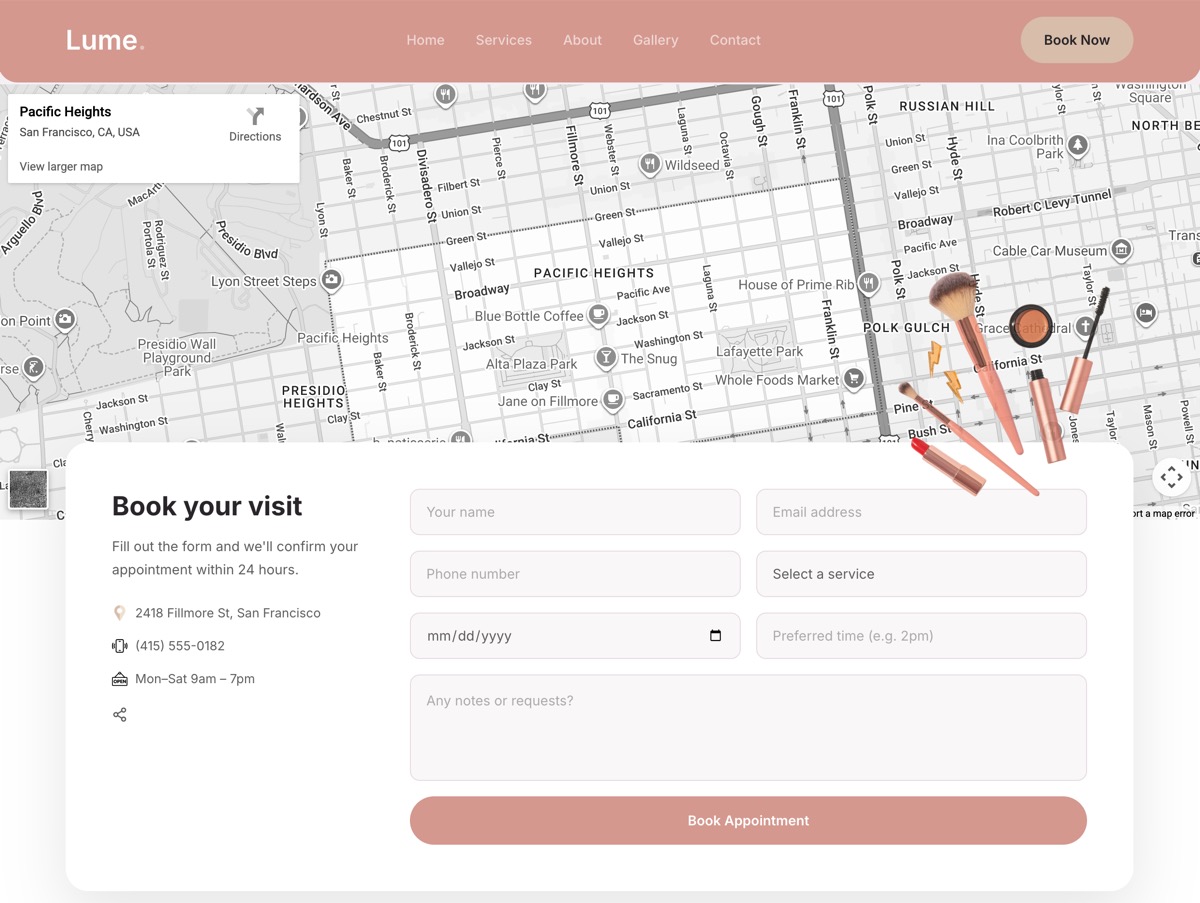Image resolution: width=1200 pixels, height=903 pixels.
Task: Click the House of Prime Rib marker
Action: [869, 284]
